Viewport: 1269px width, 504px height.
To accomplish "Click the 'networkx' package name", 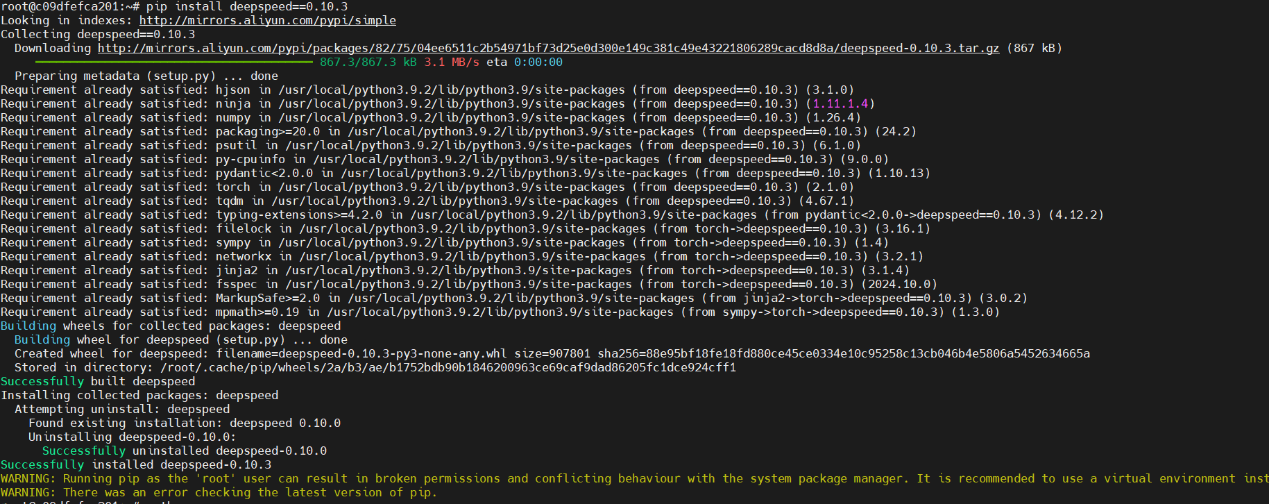I will 243,258.
